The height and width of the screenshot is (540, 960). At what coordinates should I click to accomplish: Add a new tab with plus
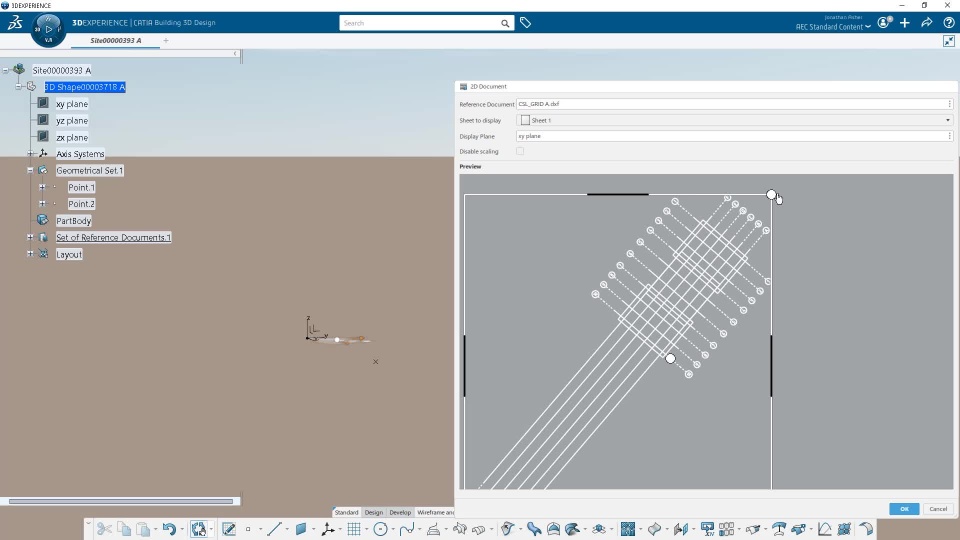pos(166,40)
